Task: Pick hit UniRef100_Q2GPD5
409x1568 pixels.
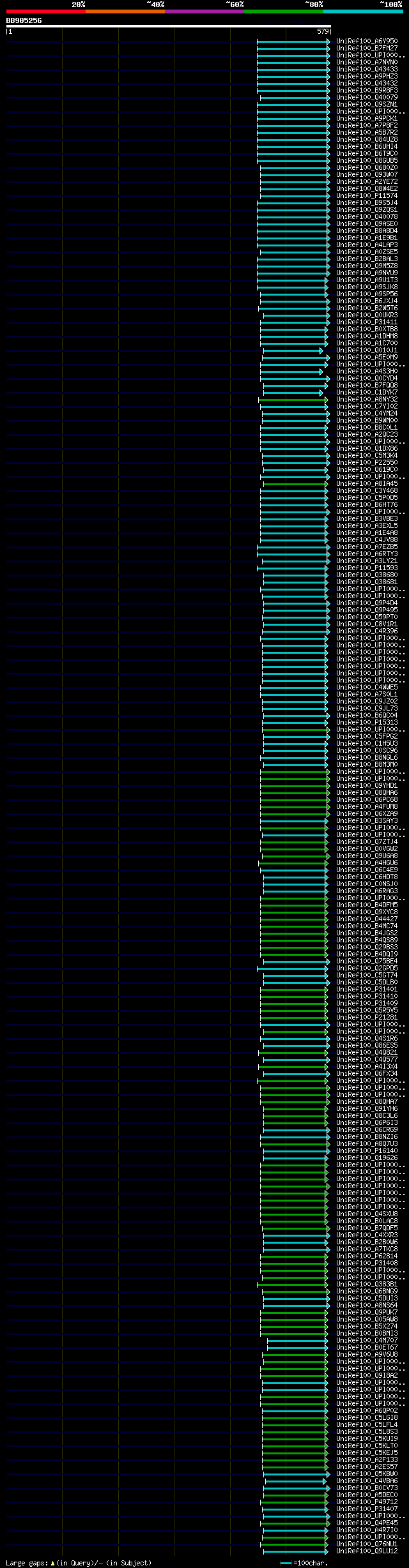Action: coord(367,969)
